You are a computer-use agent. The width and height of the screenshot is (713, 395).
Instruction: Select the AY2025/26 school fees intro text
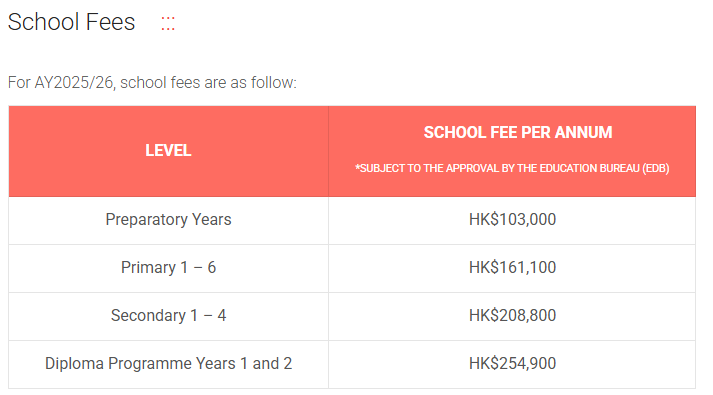click(152, 83)
